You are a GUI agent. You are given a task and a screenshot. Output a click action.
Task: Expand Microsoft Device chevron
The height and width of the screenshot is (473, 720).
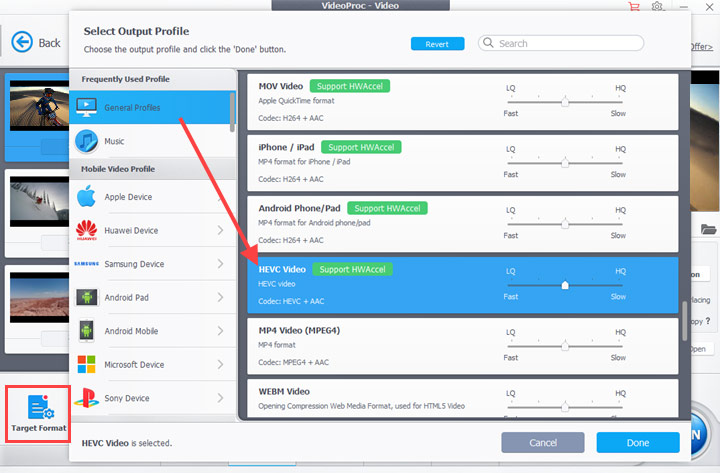(220, 364)
